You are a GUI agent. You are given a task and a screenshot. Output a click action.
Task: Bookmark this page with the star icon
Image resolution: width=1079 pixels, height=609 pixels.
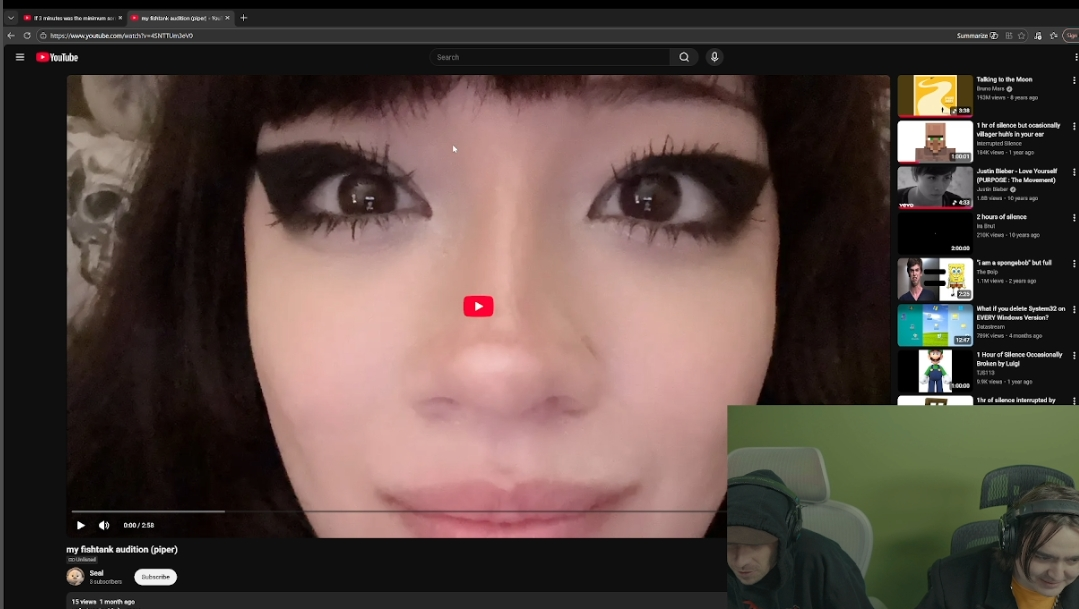coord(1022,35)
